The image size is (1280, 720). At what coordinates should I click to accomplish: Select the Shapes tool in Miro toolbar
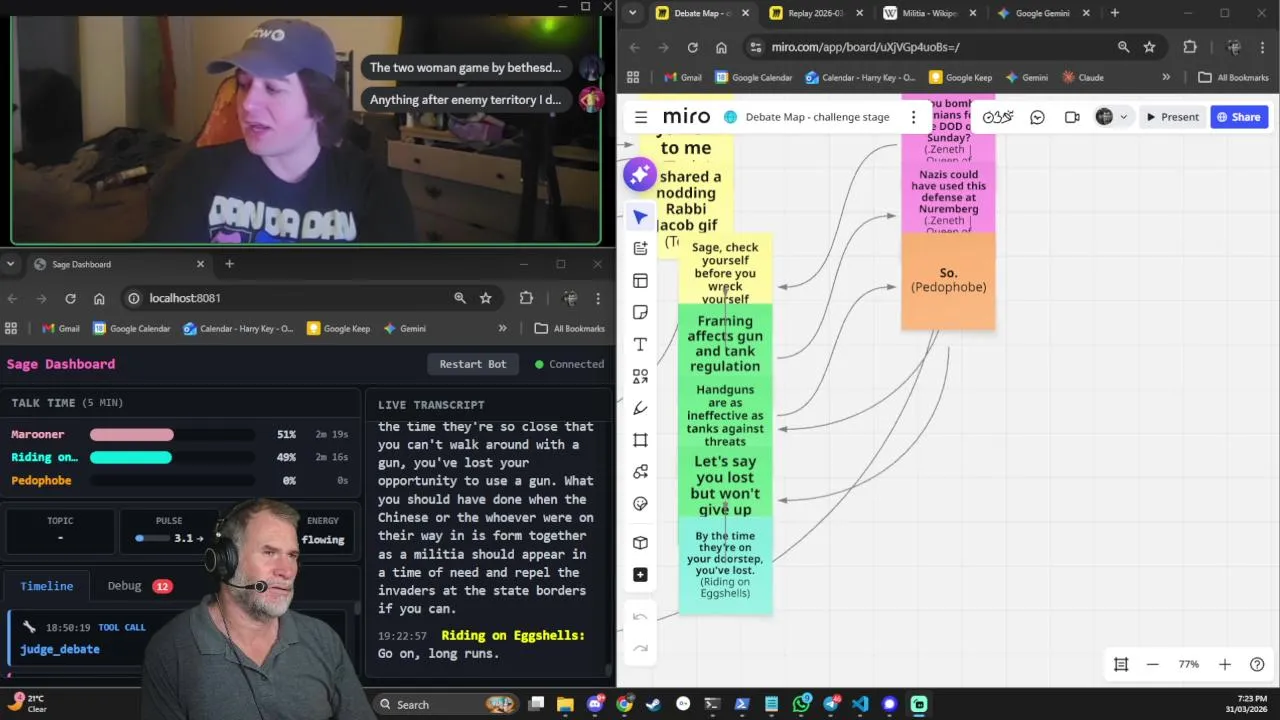click(x=640, y=376)
